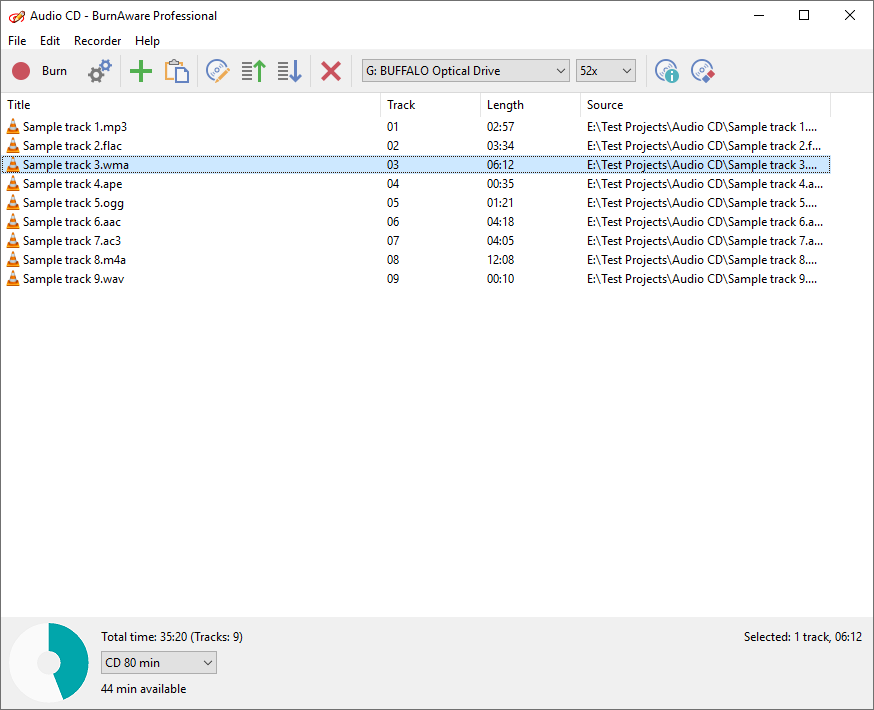Open burn settings via the gear icon

(x=98, y=70)
